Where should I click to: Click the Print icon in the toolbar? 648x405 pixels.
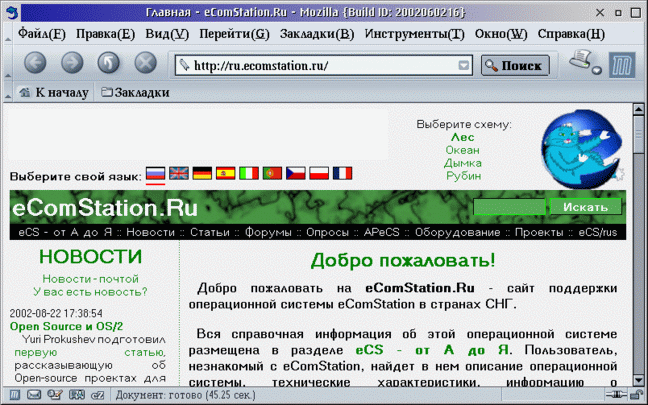582,62
